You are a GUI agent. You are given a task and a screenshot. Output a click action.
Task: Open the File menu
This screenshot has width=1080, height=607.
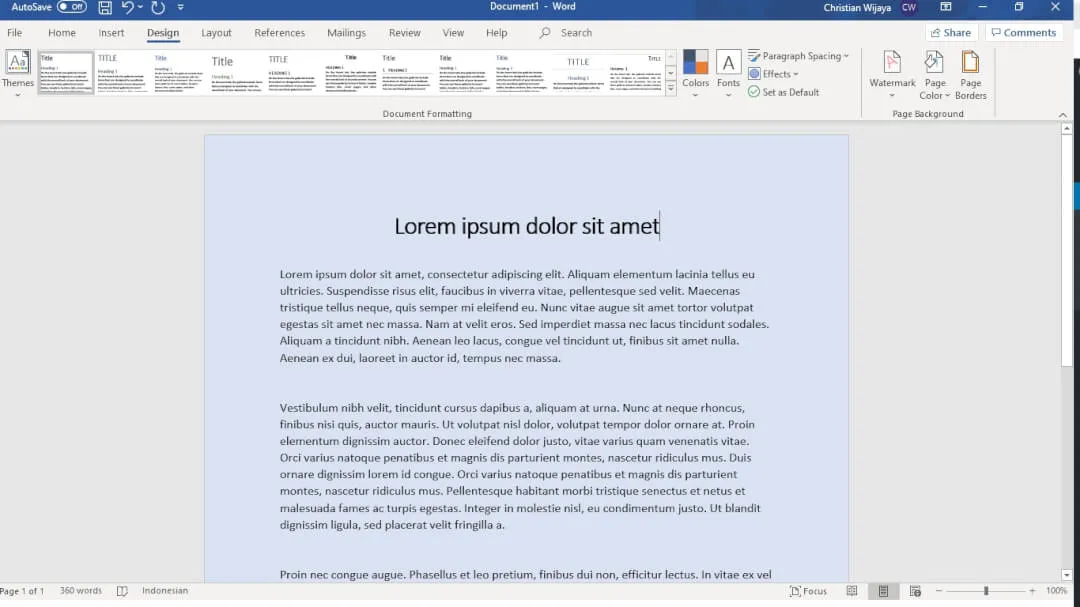click(x=14, y=32)
